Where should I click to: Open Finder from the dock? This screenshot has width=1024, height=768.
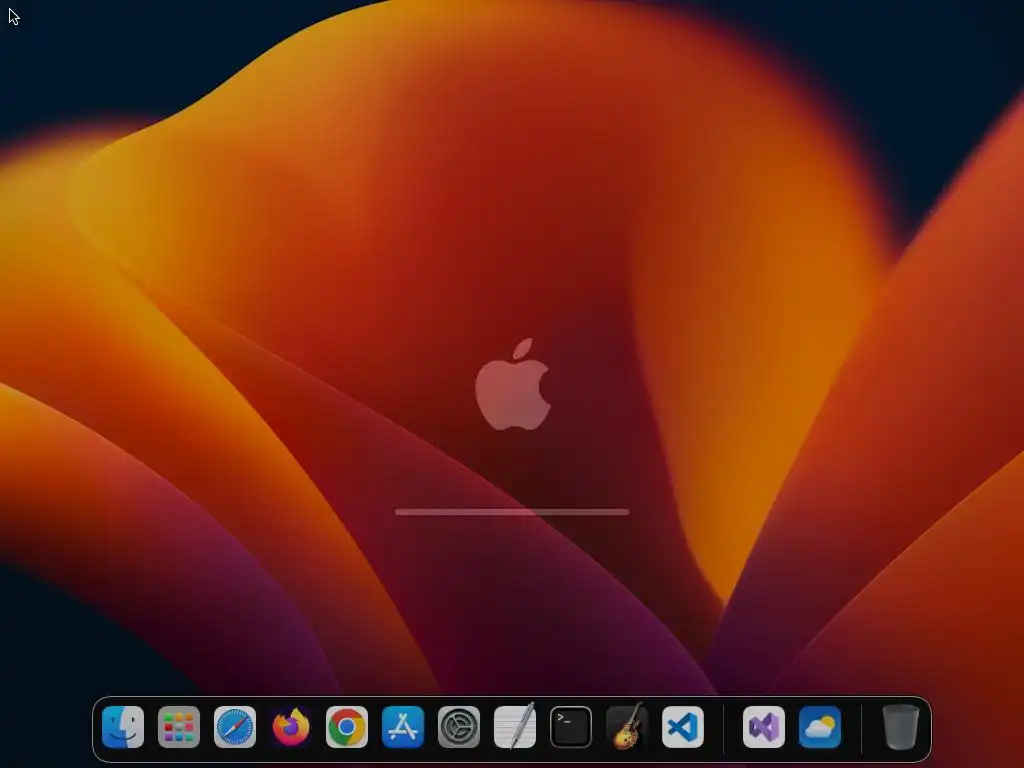pos(123,727)
